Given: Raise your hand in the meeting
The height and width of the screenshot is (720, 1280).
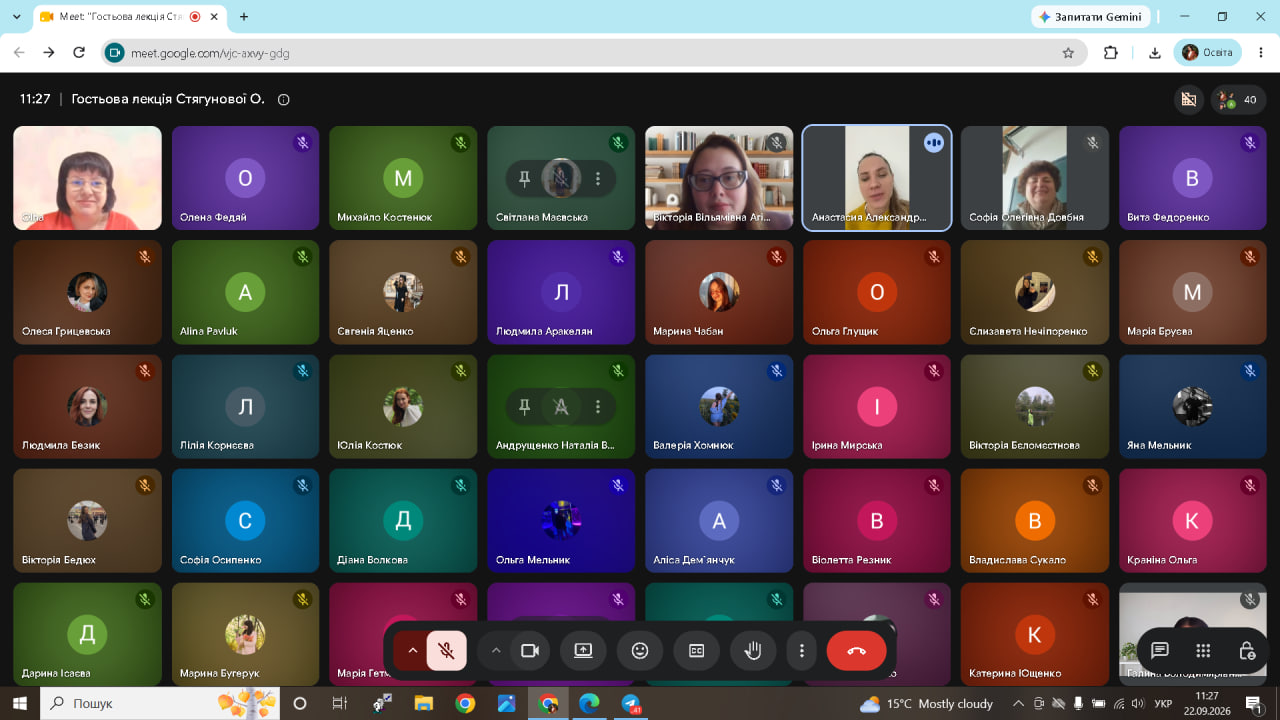Looking at the screenshot, I should 753,651.
